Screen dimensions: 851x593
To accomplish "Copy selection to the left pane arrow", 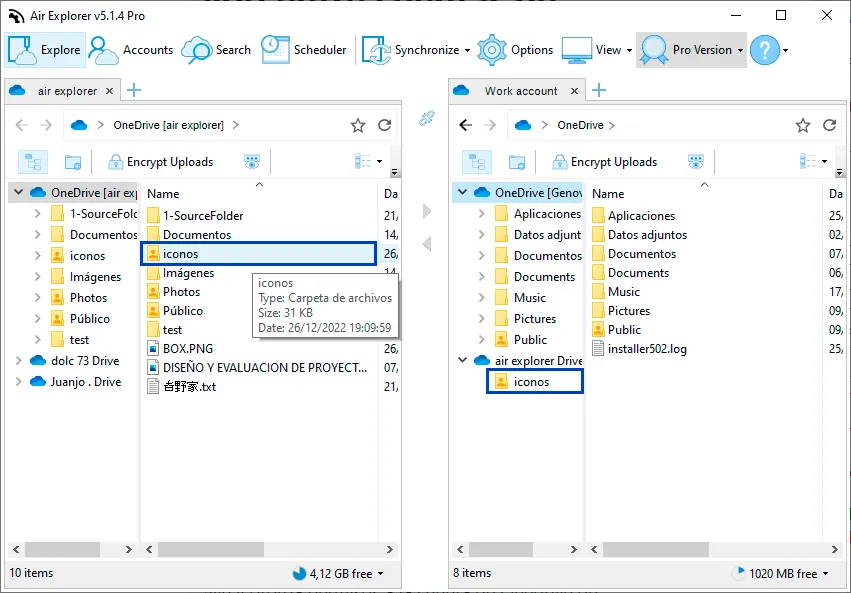I will coord(427,244).
